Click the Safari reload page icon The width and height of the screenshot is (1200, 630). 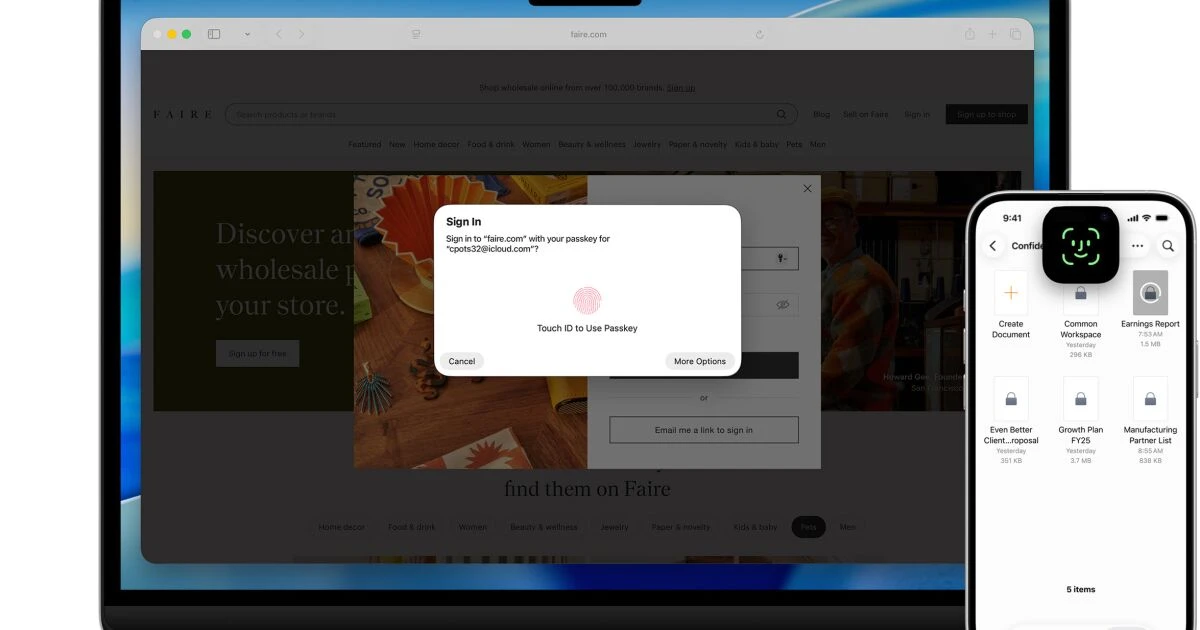[x=760, y=34]
